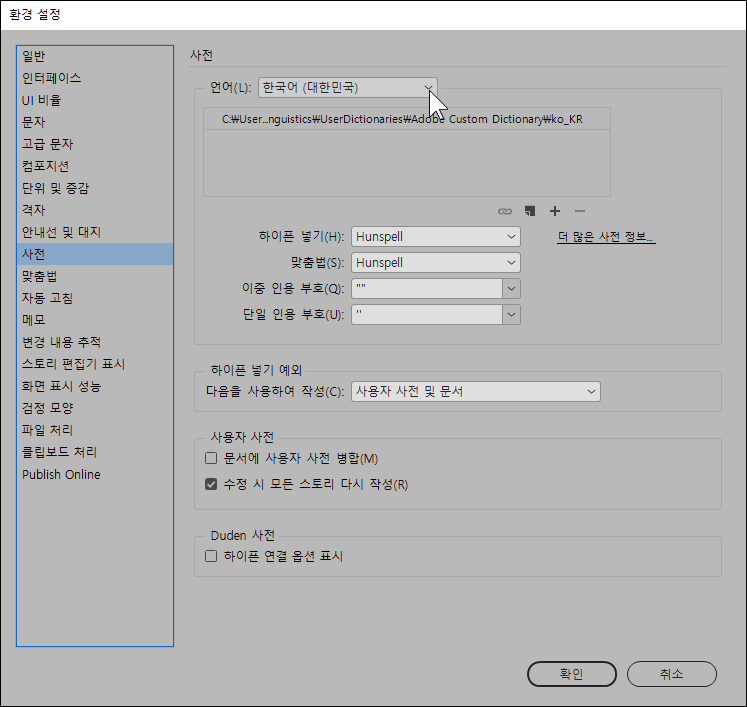747x707 pixels.
Task: Select 파일 처리 category
Action: (x=95, y=430)
